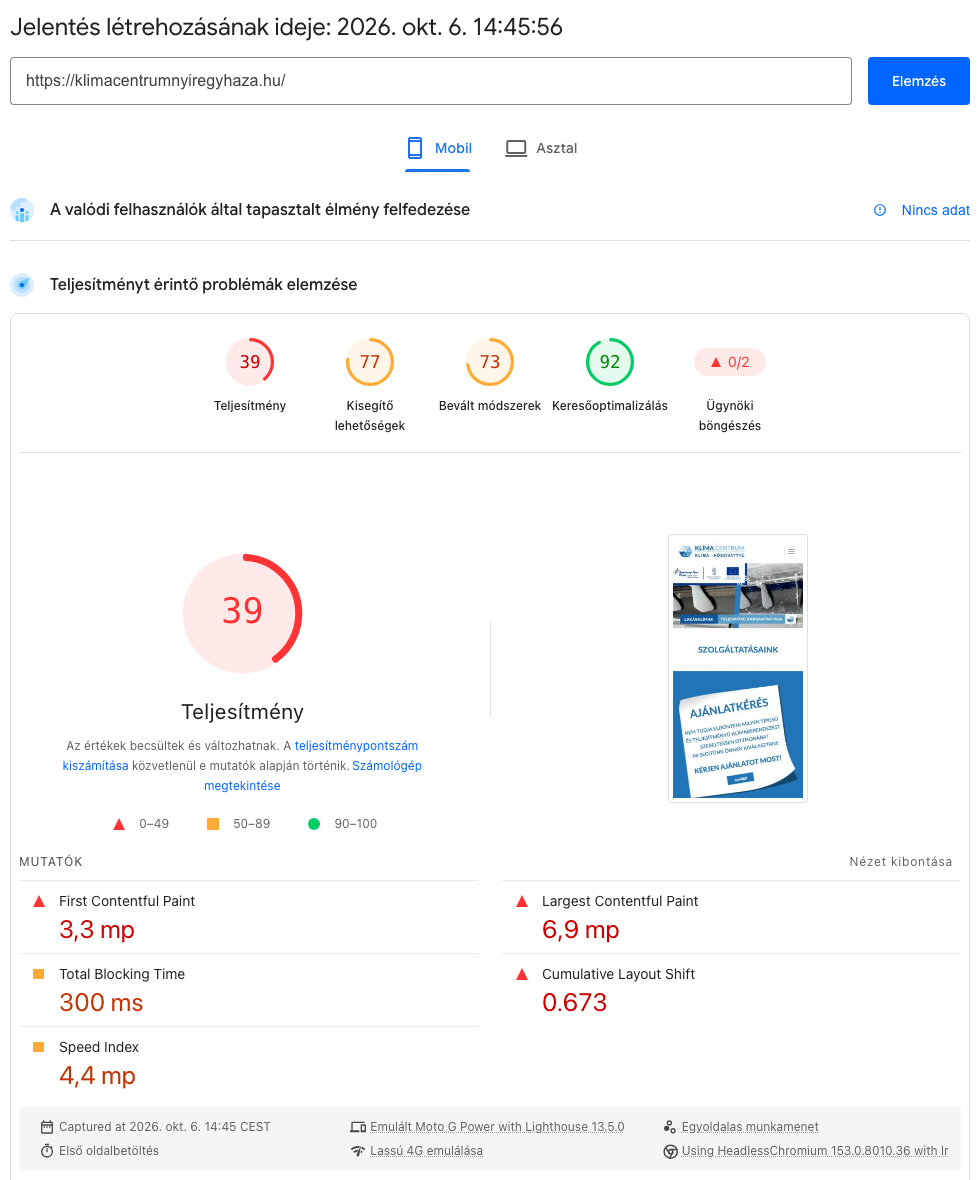
Task: Click the red triangle 0–49 legend icon
Action: (x=119, y=825)
